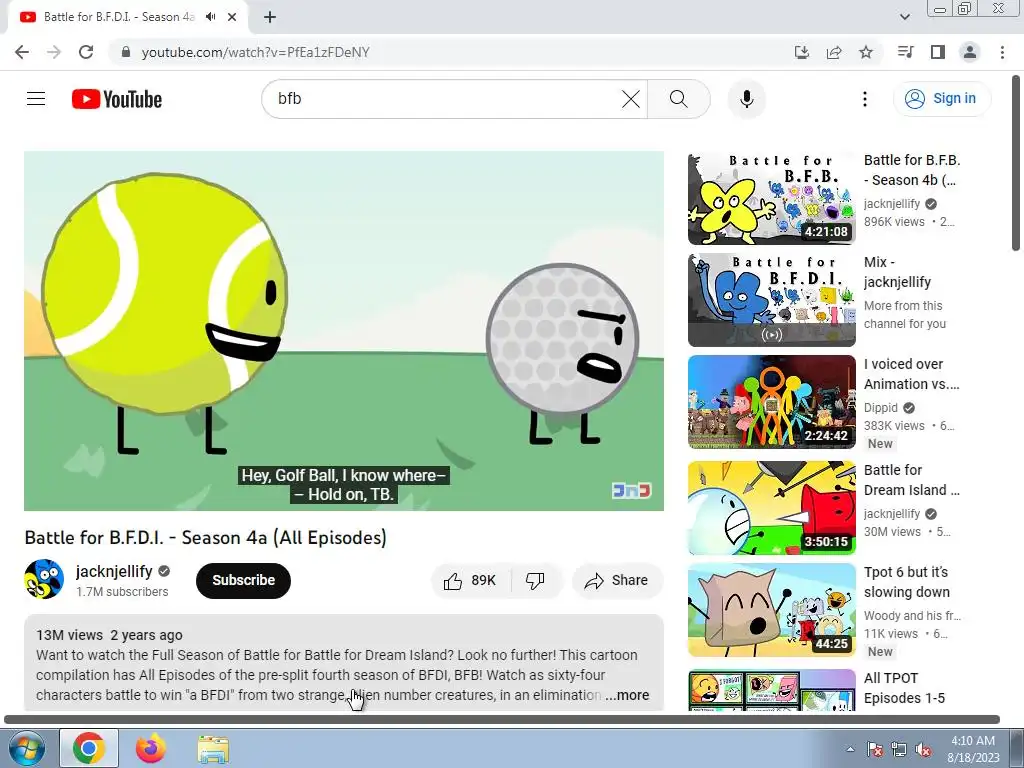1024x768 pixels.
Task: Share the video via Share button
Action: click(x=617, y=581)
